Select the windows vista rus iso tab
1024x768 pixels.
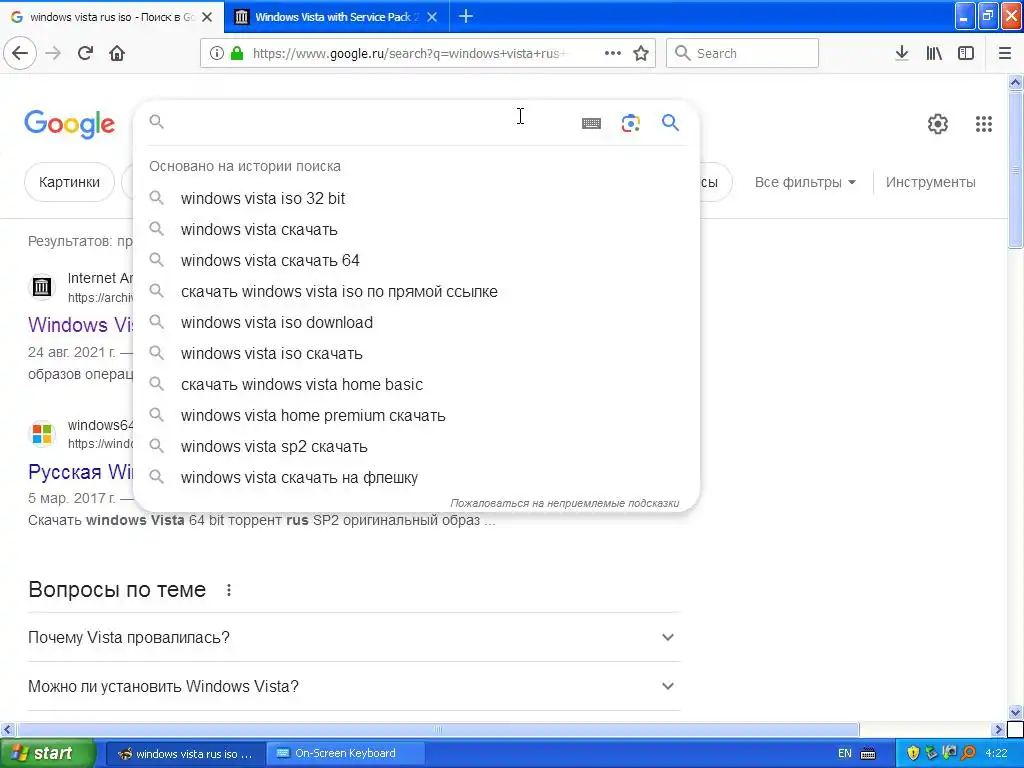(x=112, y=17)
